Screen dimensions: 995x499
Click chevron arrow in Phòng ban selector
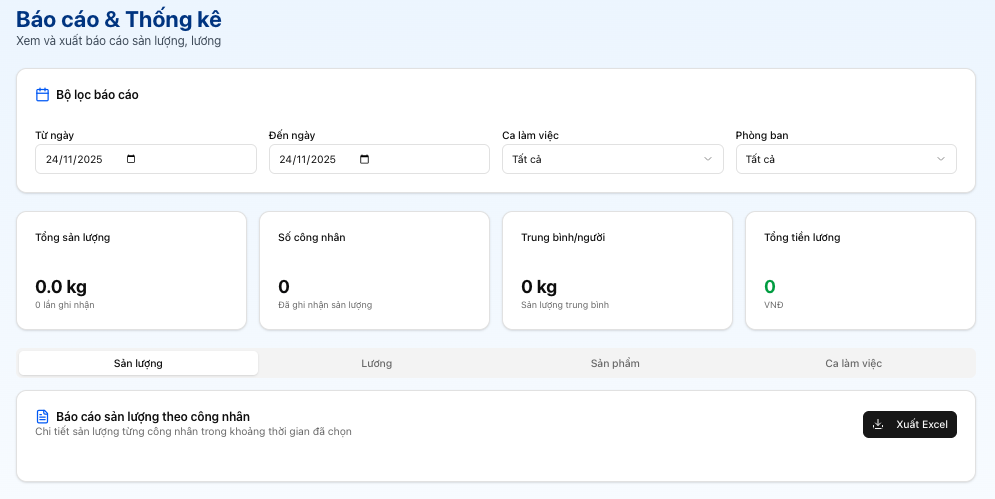coord(941,159)
